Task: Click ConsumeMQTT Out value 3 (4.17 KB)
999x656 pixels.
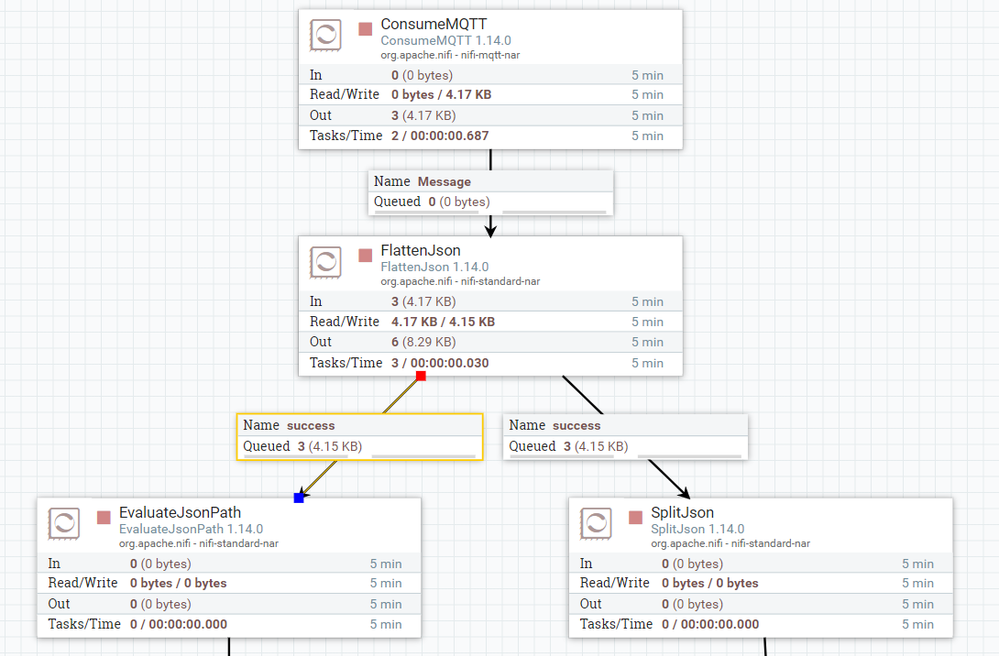Action: pos(424,115)
